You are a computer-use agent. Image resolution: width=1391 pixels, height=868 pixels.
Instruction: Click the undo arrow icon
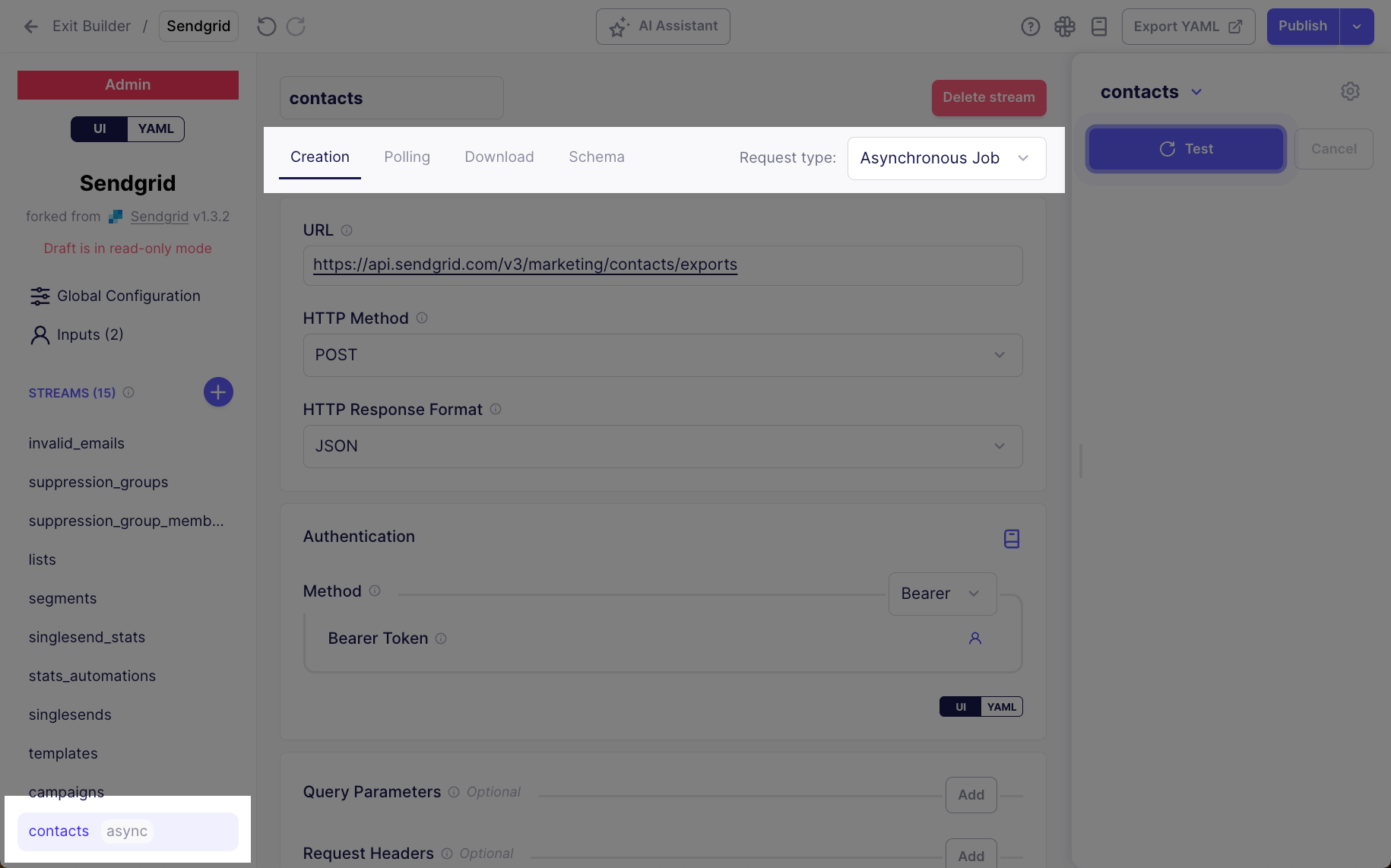265,26
